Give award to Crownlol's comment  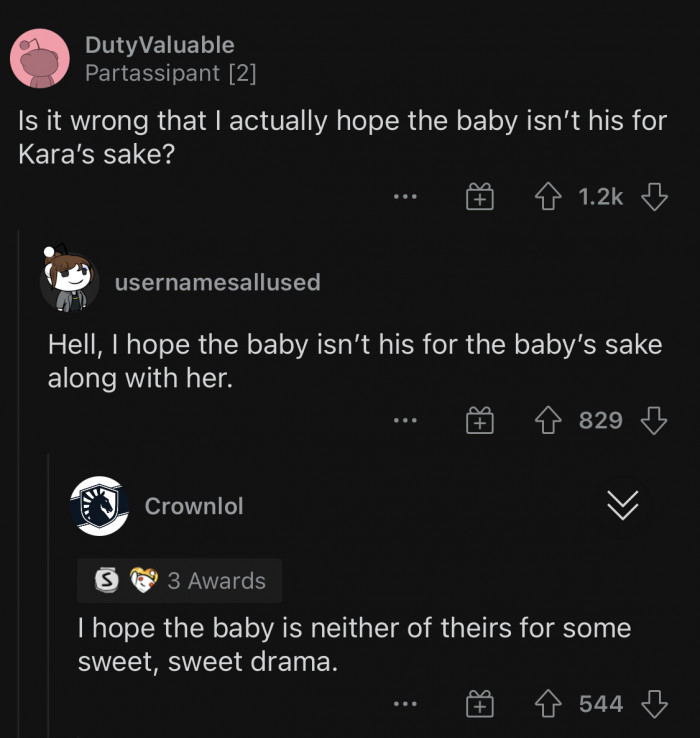(480, 705)
